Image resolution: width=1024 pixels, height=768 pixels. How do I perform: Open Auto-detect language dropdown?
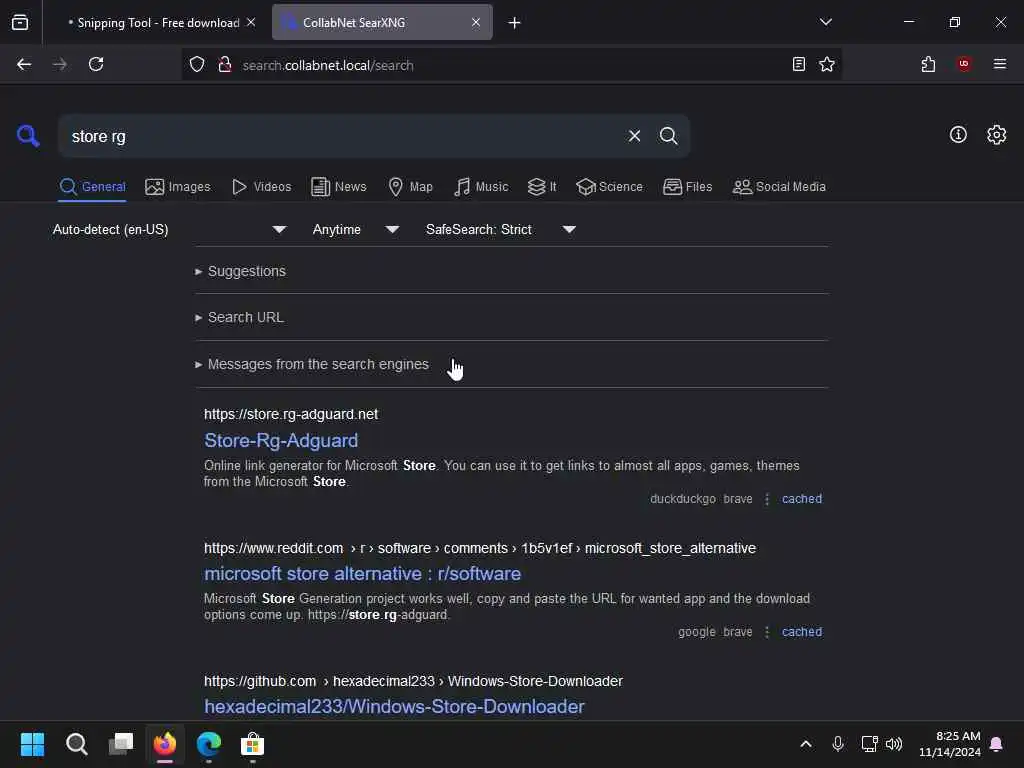coord(170,229)
